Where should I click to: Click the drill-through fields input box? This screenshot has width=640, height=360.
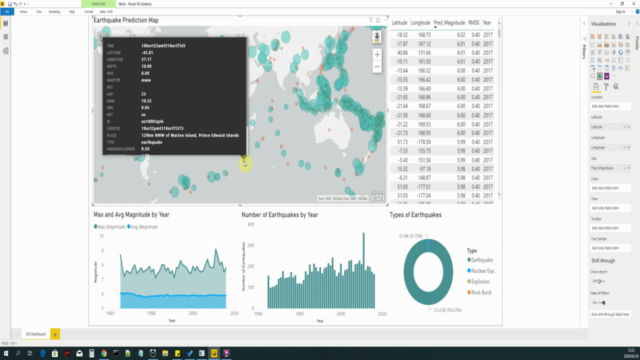pos(610,314)
